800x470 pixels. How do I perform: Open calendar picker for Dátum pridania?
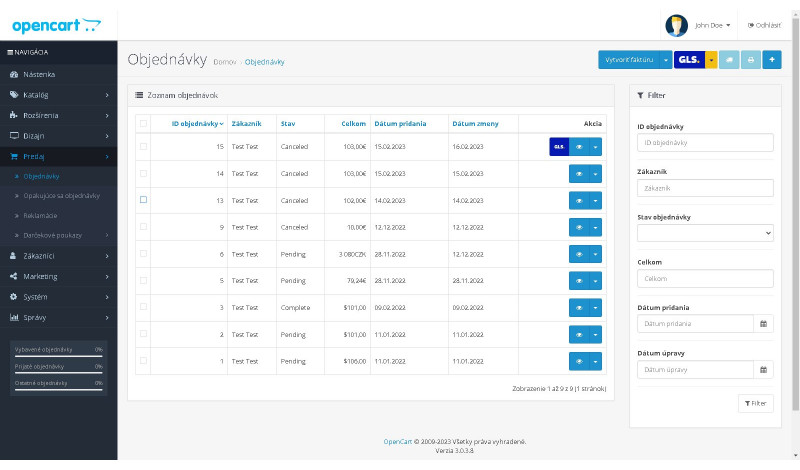point(763,324)
